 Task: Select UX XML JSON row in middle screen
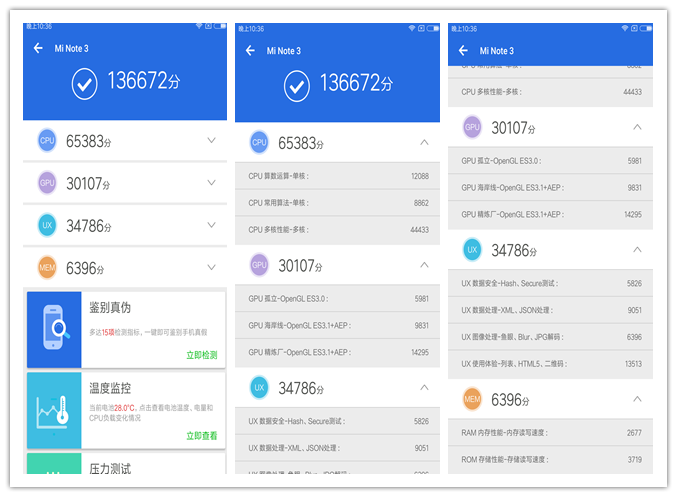pos(337,448)
